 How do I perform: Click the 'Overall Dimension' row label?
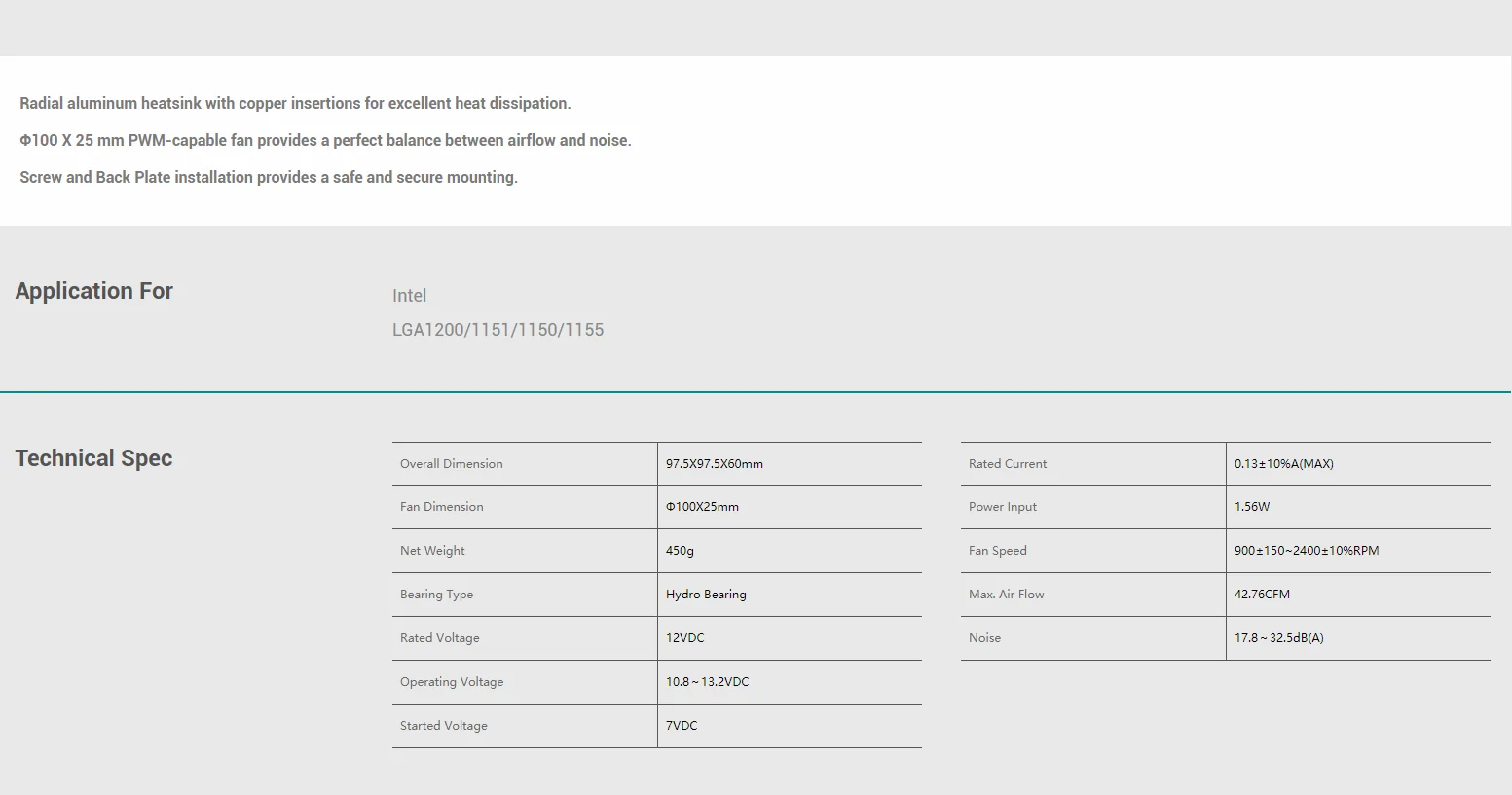coord(451,464)
